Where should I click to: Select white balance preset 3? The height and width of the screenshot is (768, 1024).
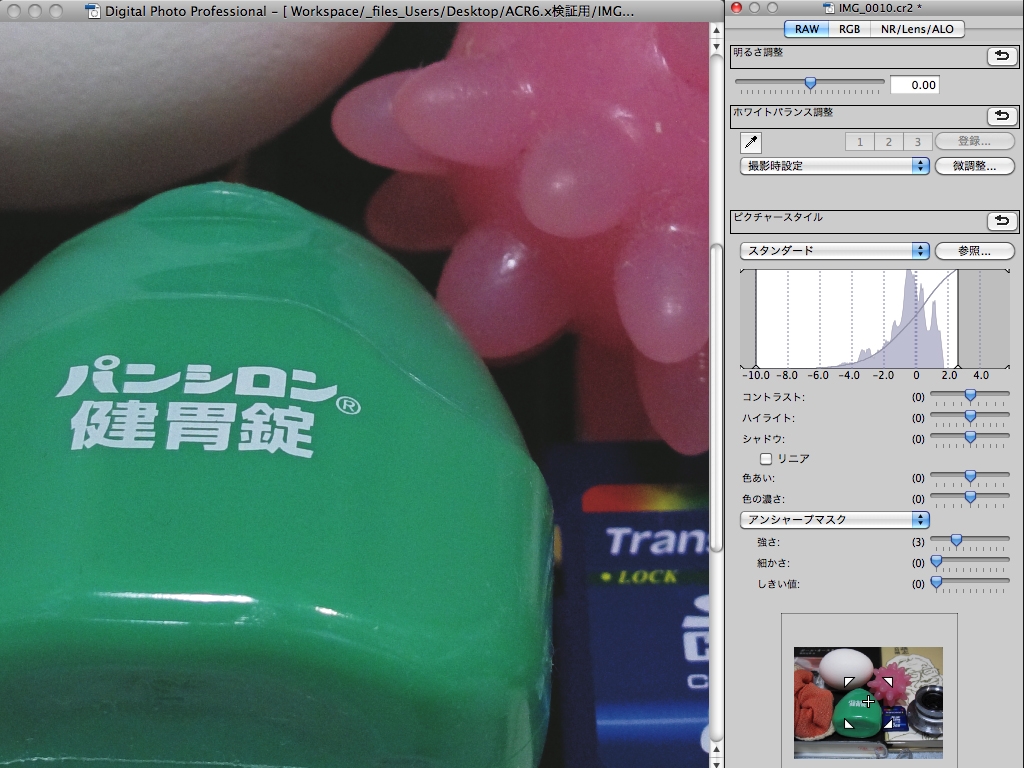(x=917, y=142)
